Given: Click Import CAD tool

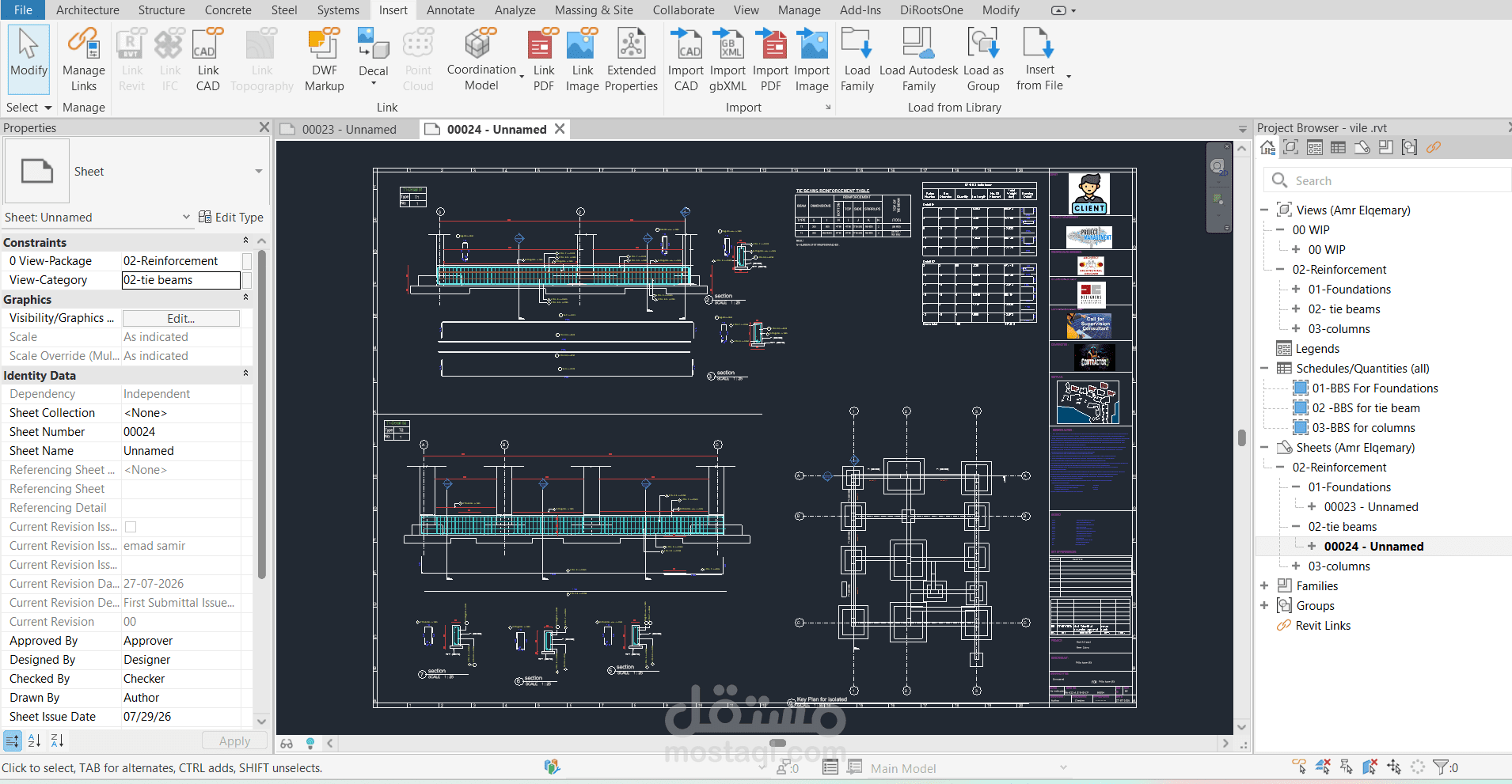Looking at the screenshot, I should (686, 60).
